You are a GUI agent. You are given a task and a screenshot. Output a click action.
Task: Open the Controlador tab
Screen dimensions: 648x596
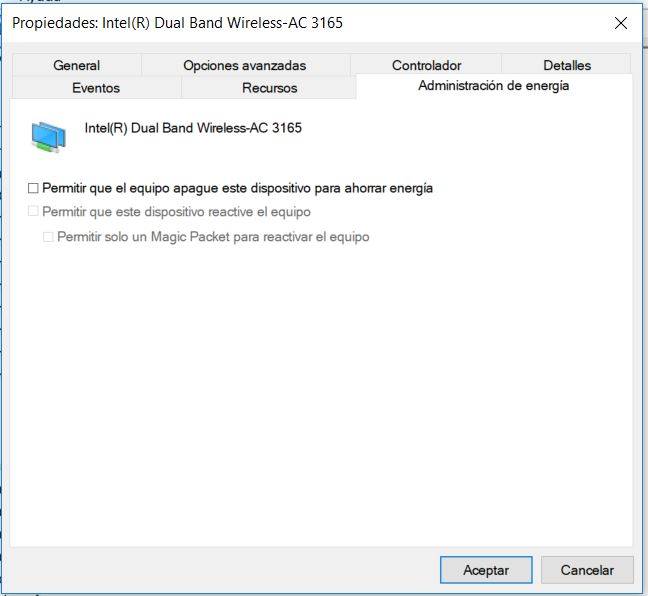[426, 65]
